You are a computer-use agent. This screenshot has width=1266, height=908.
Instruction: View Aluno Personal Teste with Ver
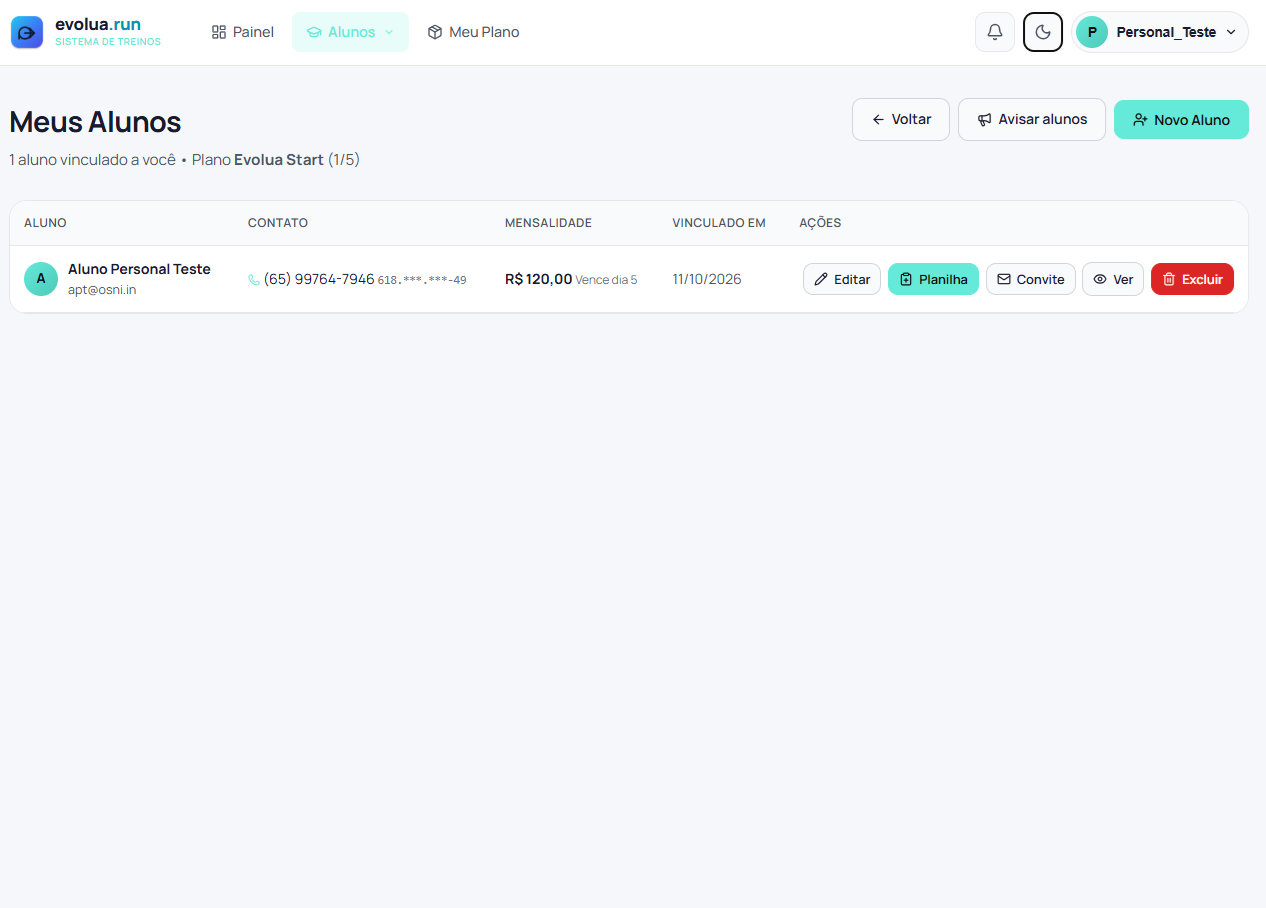1113,279
